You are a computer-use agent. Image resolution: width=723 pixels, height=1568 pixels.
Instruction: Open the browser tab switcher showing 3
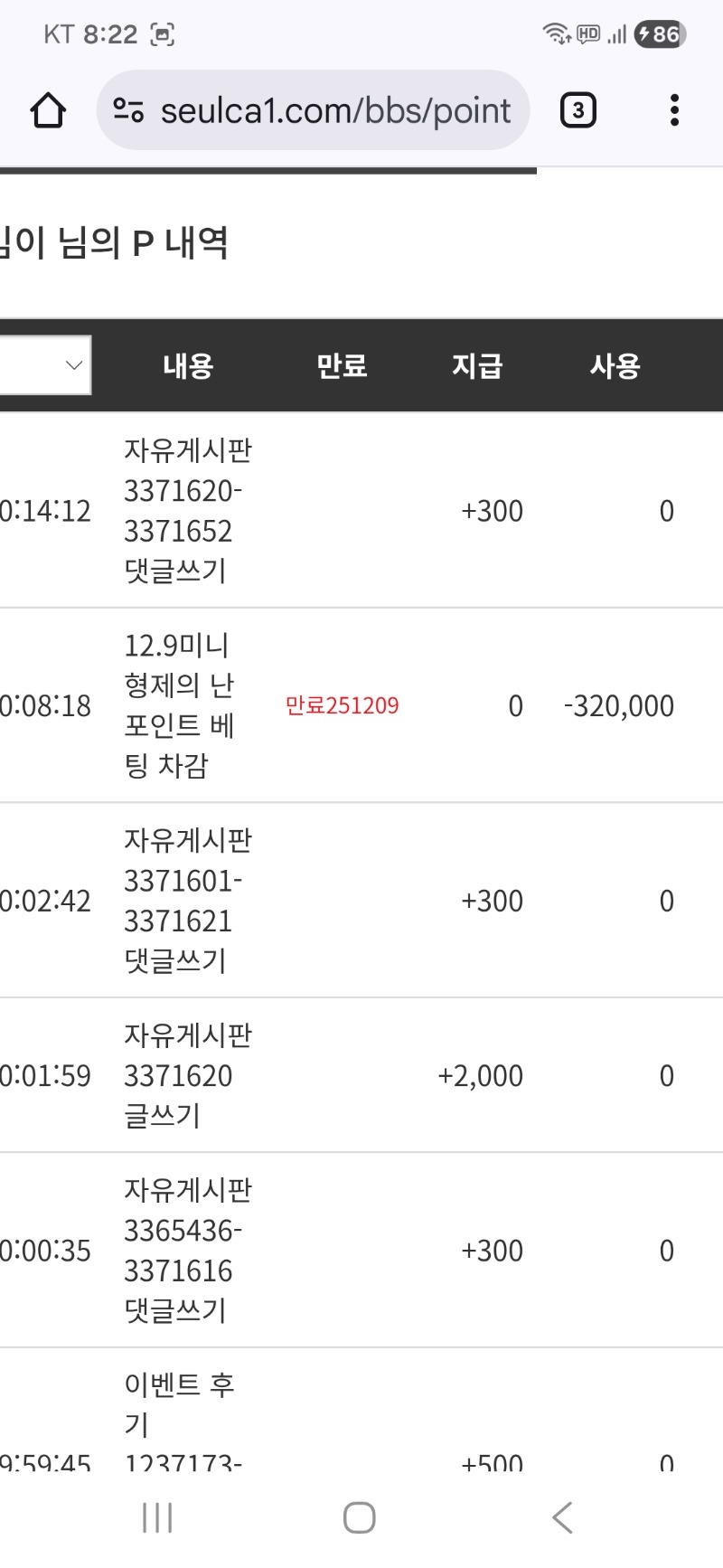point(577,109)
